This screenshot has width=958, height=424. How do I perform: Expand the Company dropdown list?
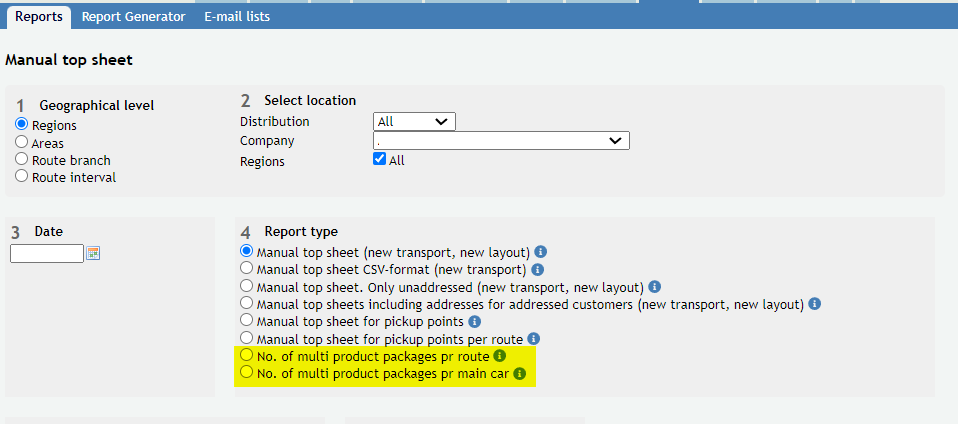pos(501,141)
